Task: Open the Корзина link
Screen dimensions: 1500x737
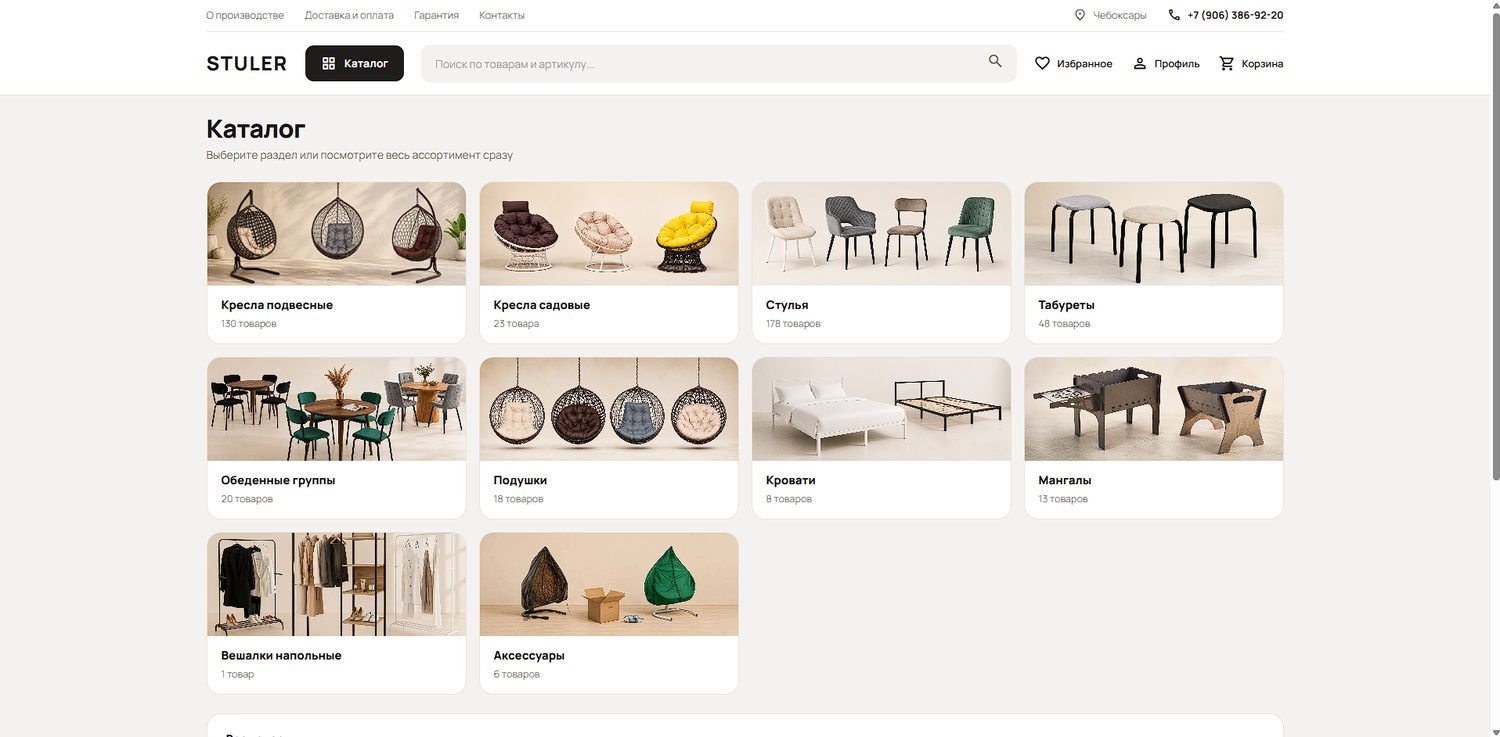Action: 1251,63
